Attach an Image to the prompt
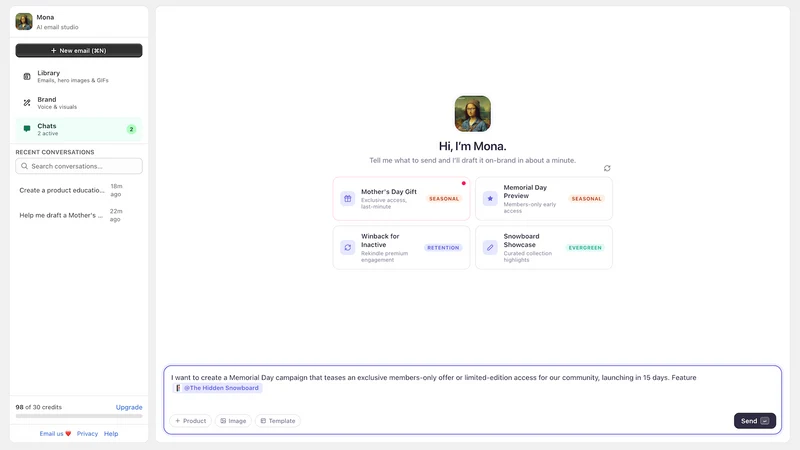Viewport: 800px width, 450px height. [x=233, y=421]
